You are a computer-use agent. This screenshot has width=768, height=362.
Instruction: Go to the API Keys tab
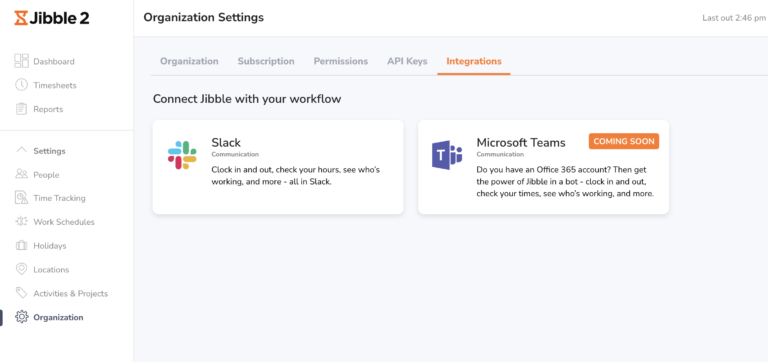pos(407,61)
